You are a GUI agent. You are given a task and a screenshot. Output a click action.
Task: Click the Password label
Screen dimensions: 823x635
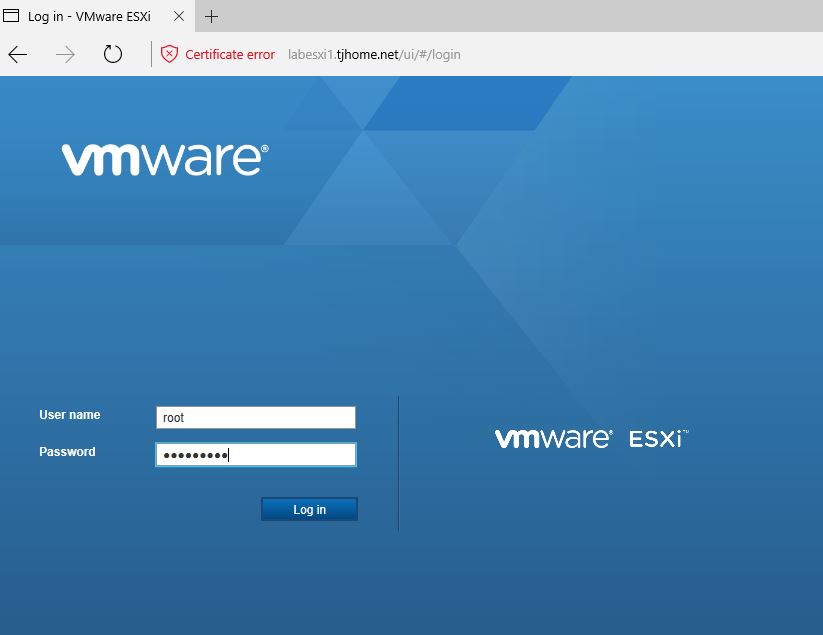point(67,452)
